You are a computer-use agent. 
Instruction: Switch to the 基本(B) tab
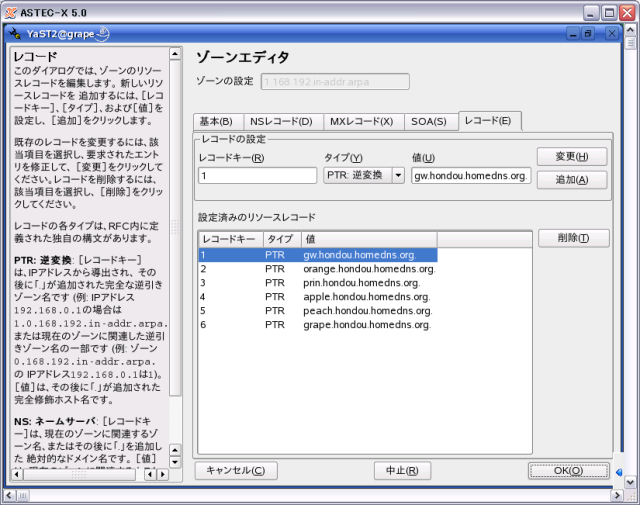[x=215, y=121]
